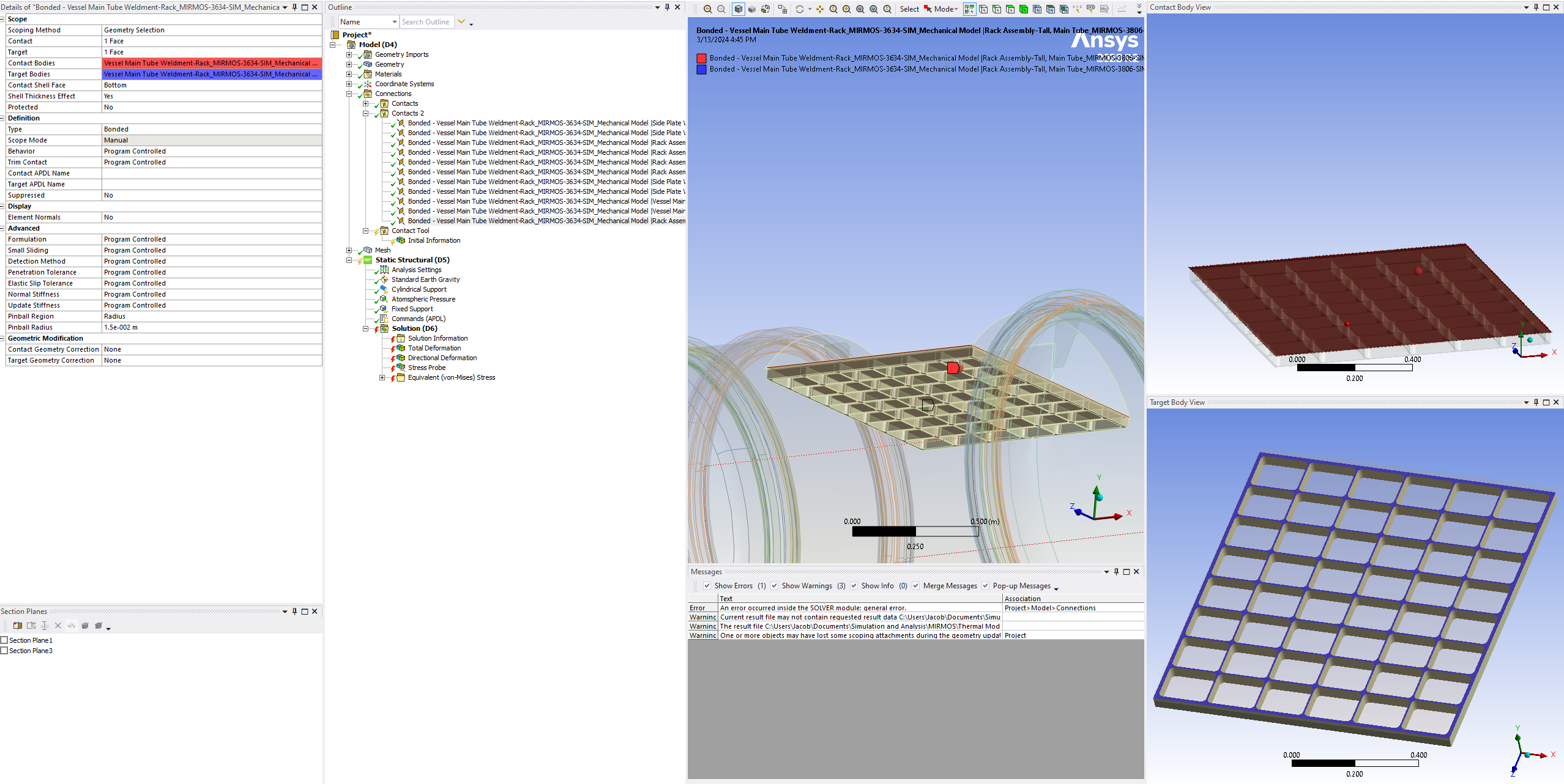Activate the Pan view tool
This screenshot has height=784, width=1564.
click(x=820, y=9)
